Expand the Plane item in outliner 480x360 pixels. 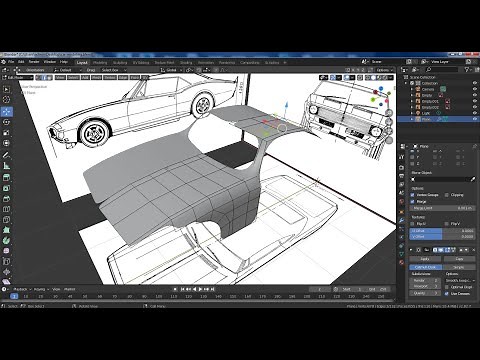412,119
